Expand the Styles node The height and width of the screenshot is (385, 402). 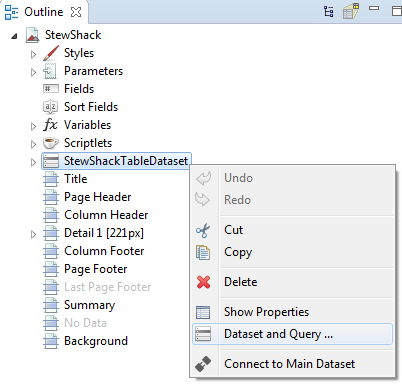click(x=33, y=54)
